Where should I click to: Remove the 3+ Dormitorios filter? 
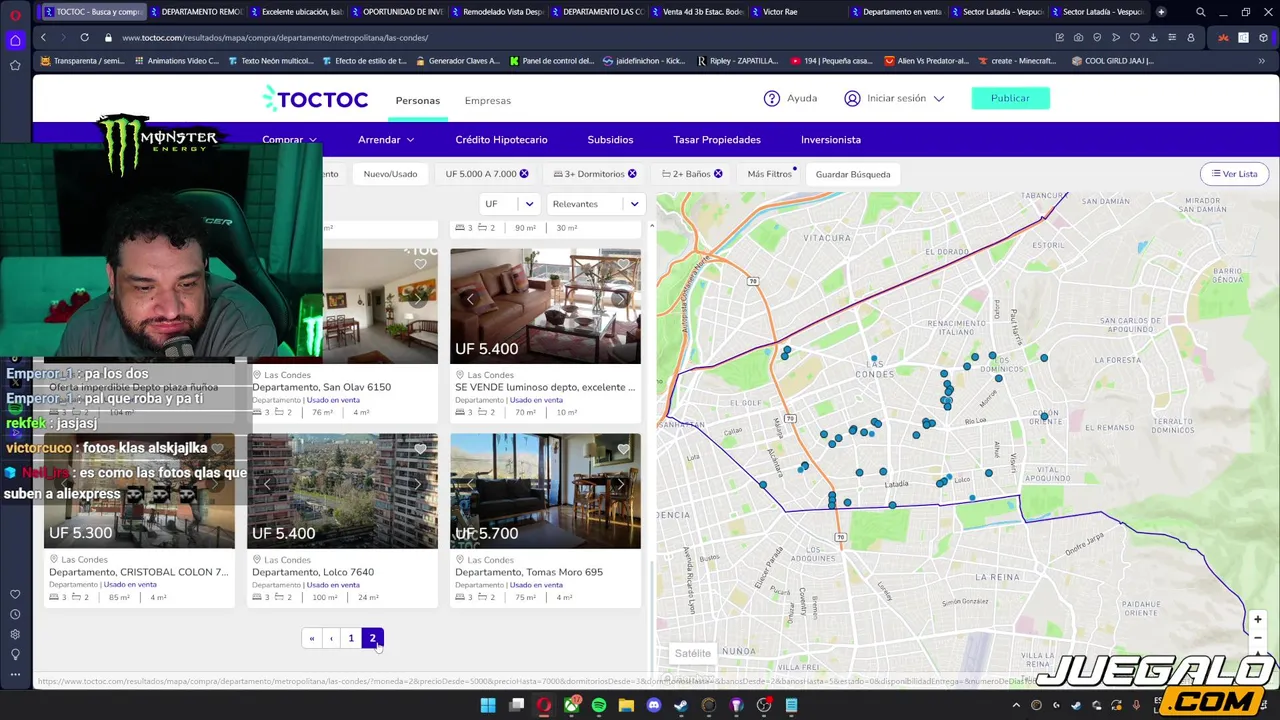pyautogui.click(x=632, y=174)
